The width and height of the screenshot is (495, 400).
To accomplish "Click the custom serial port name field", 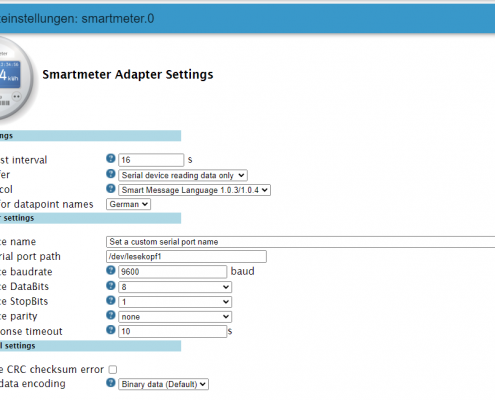I will (x=301, y=242).
